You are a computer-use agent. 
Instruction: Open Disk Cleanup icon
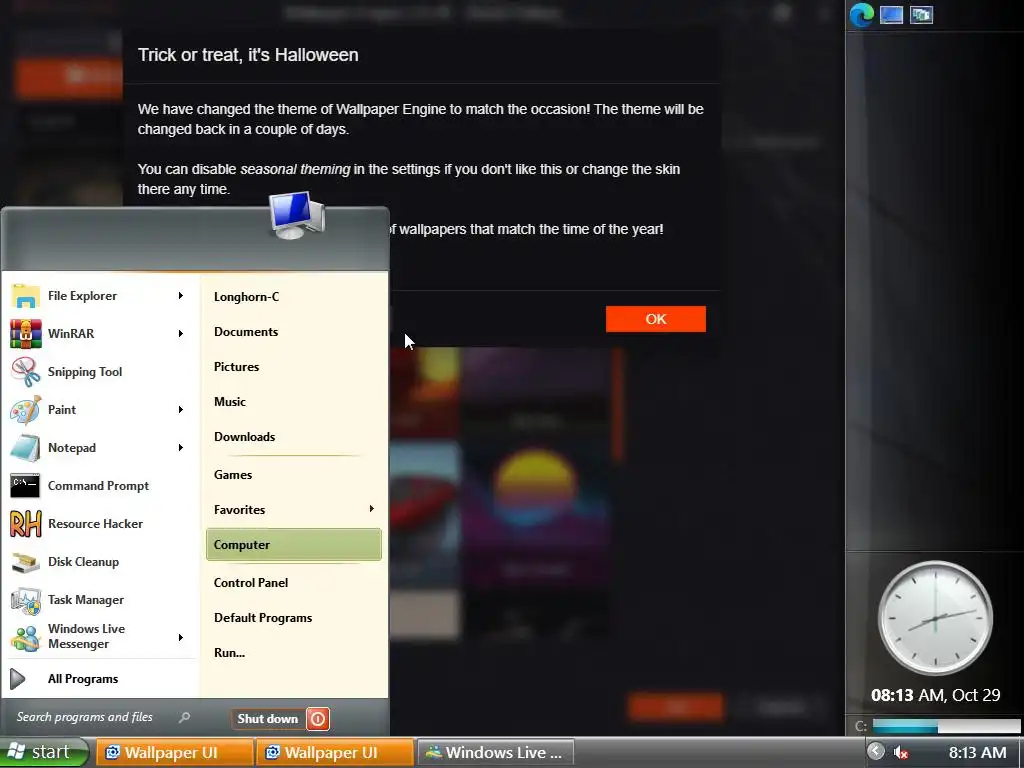pos(25,562)
